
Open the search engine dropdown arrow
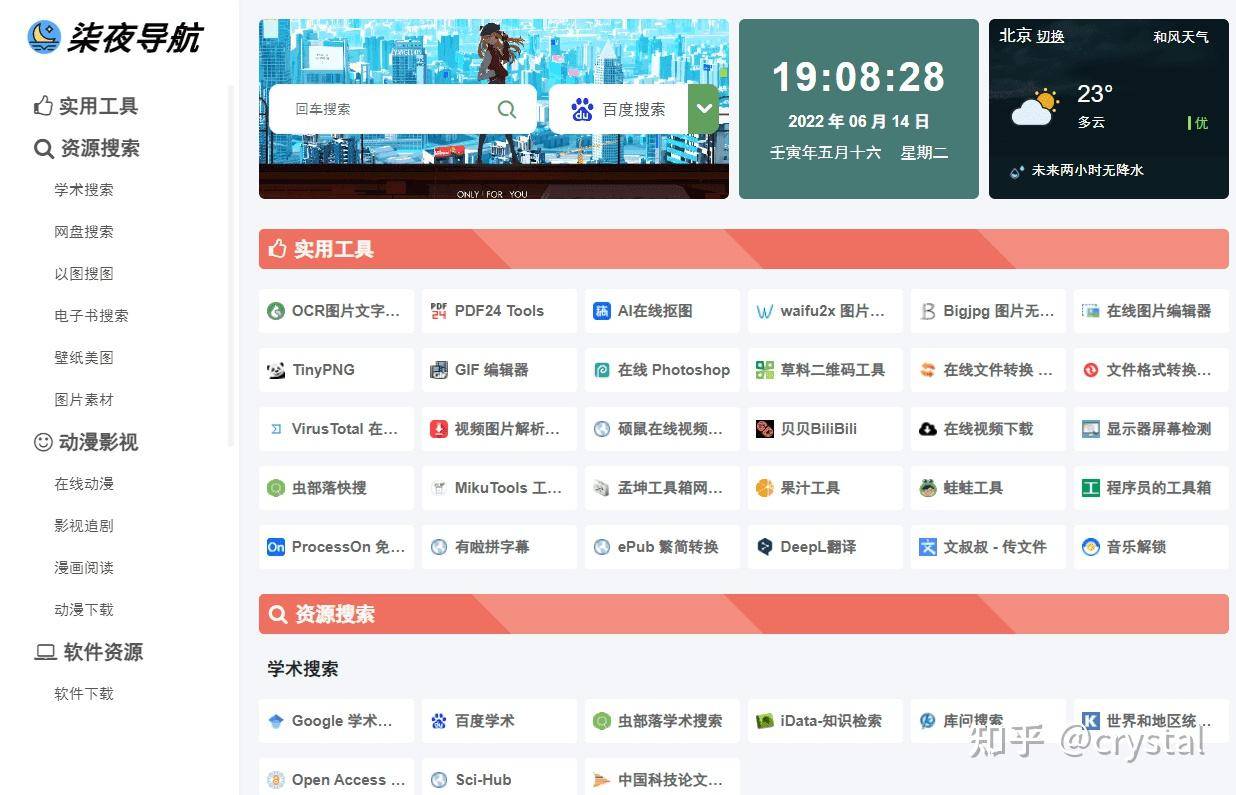(x=704, y=109)
